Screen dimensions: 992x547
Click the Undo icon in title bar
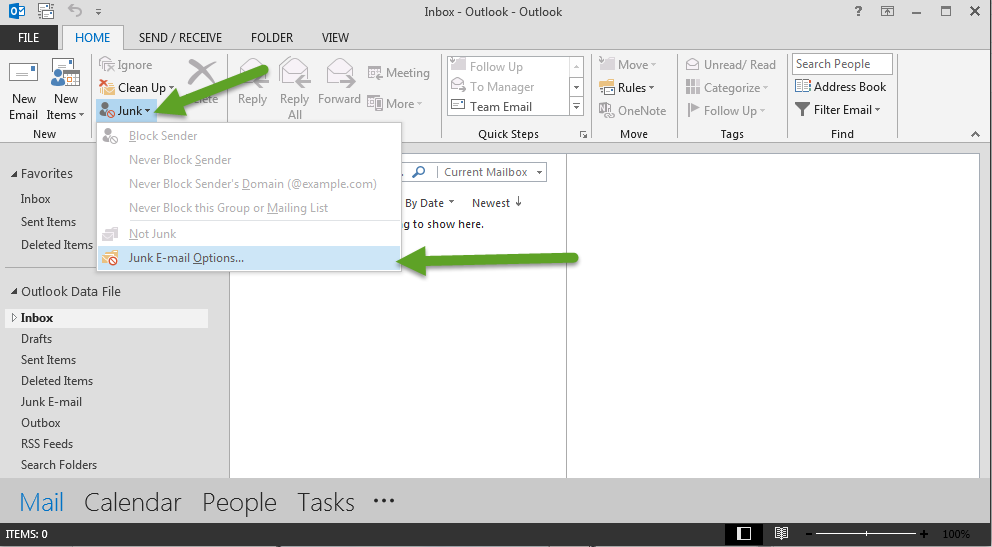[x=75, y=11]
